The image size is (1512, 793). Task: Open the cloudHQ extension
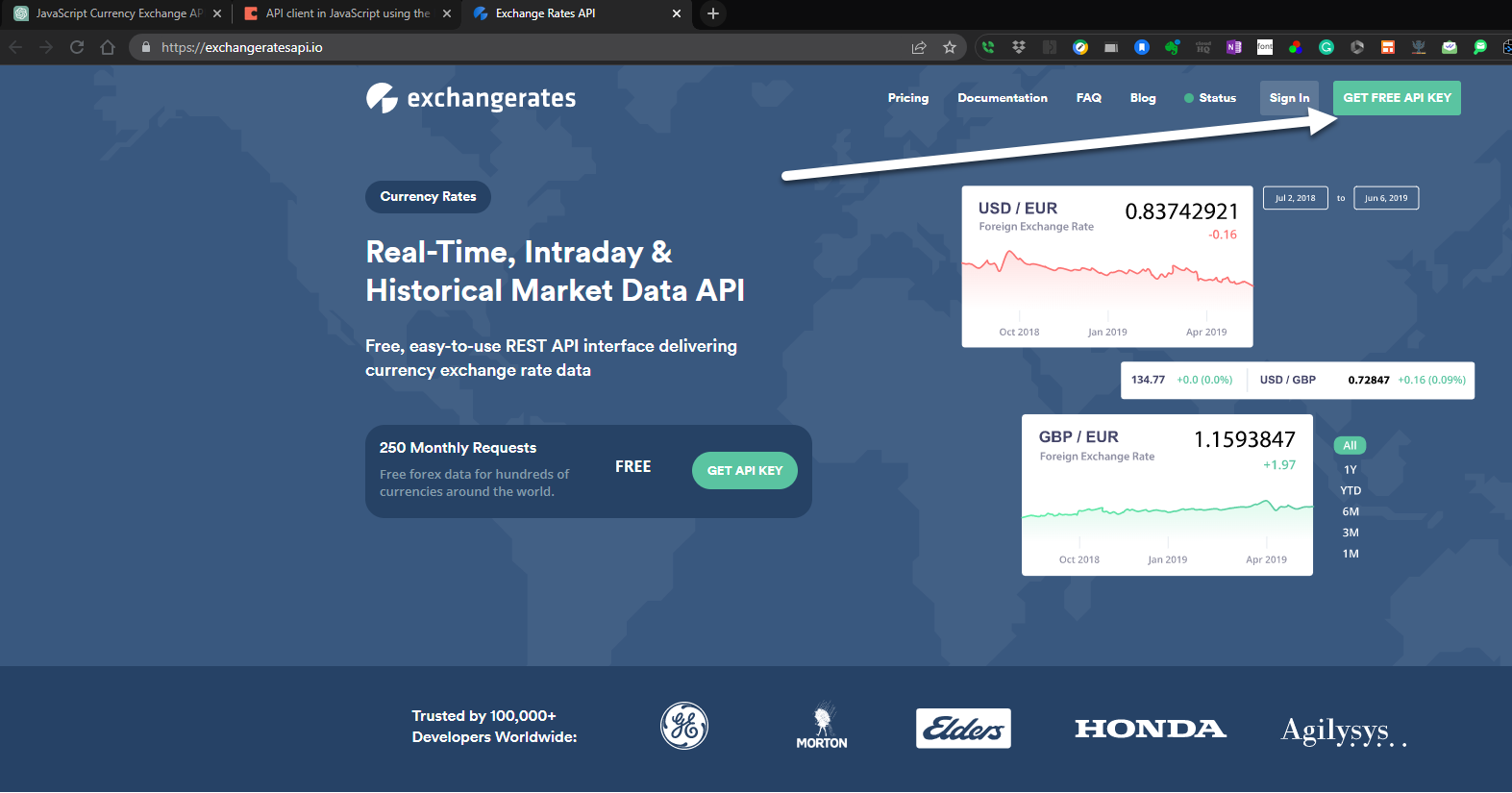[1203, 47]
